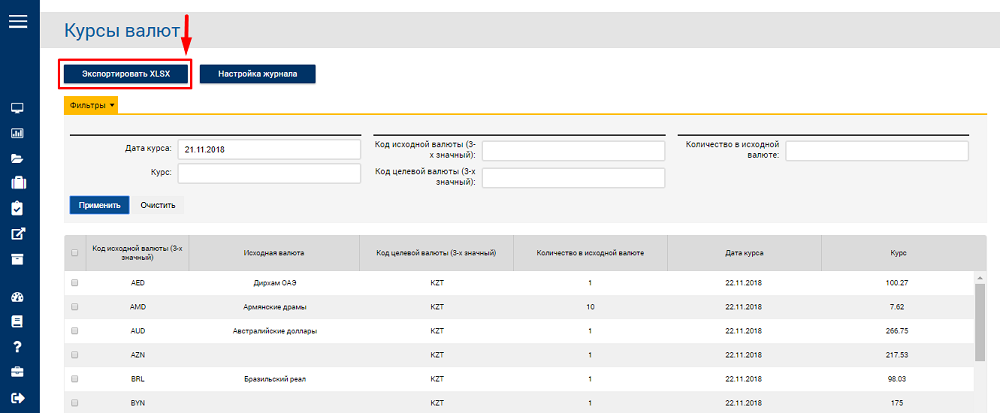Open the bar chart reports icon
The height and width of the screenshot is (413, 1000).
click(18, 134)
